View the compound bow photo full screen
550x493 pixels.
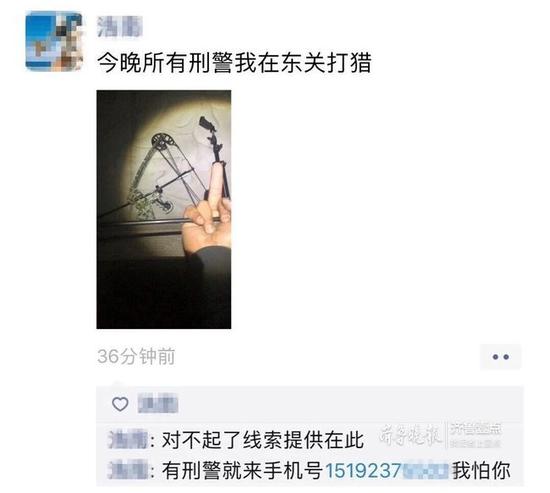pyautogui.click(x=164, y=209)
